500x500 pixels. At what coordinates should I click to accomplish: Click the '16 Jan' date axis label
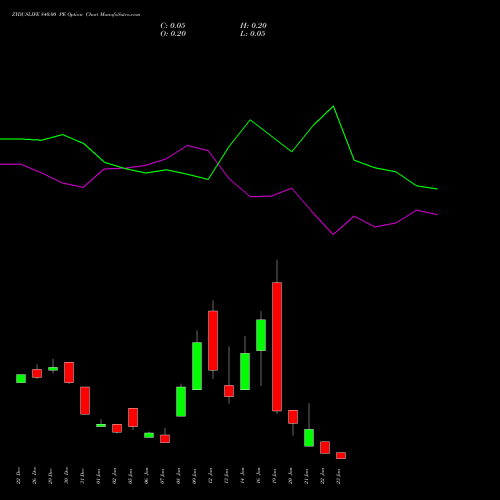point(259,476)
